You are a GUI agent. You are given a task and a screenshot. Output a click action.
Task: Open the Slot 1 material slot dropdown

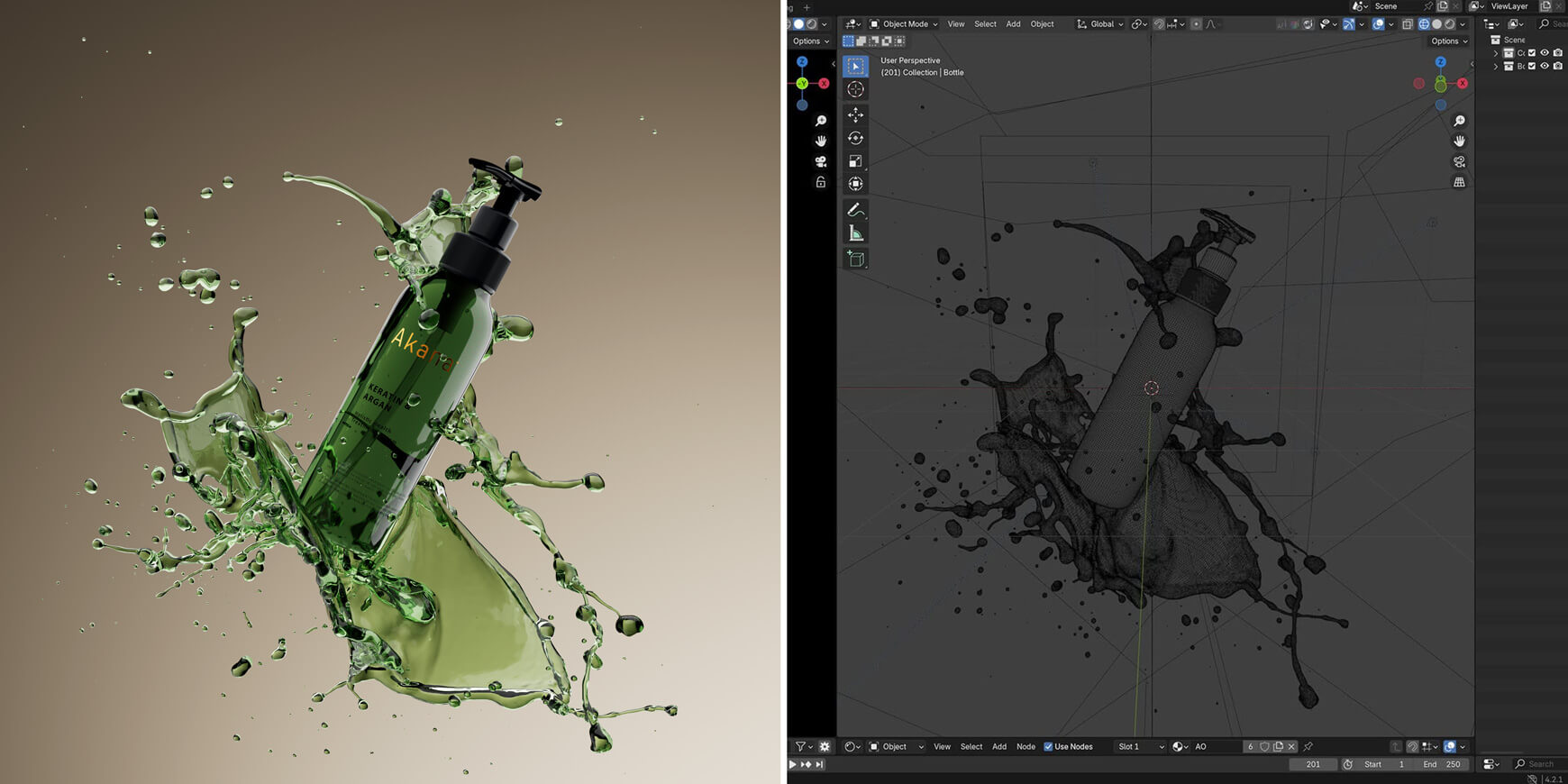click(x=1139, y=746)
